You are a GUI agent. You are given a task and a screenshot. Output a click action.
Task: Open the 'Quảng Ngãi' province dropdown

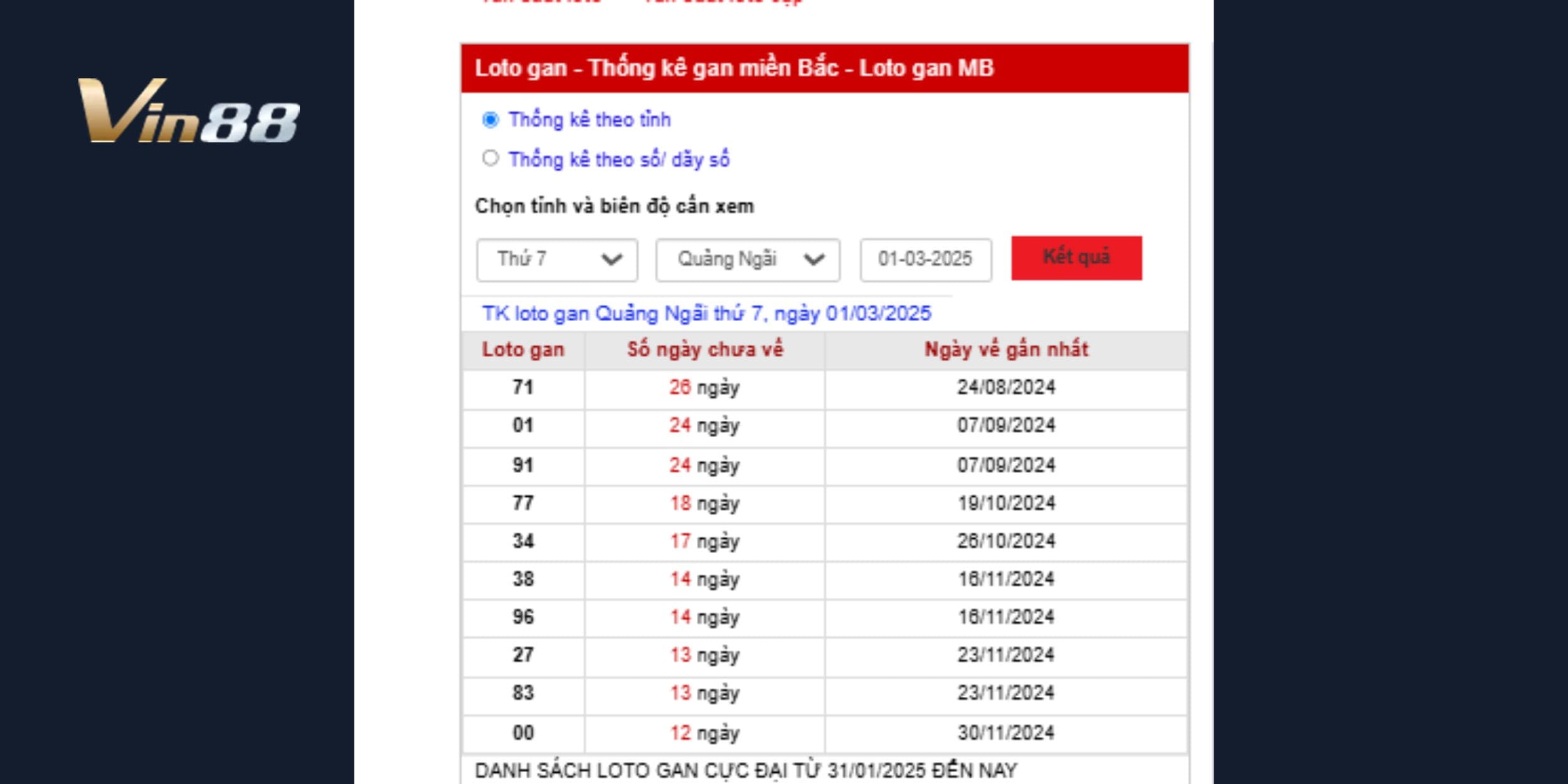click(748, 259)
